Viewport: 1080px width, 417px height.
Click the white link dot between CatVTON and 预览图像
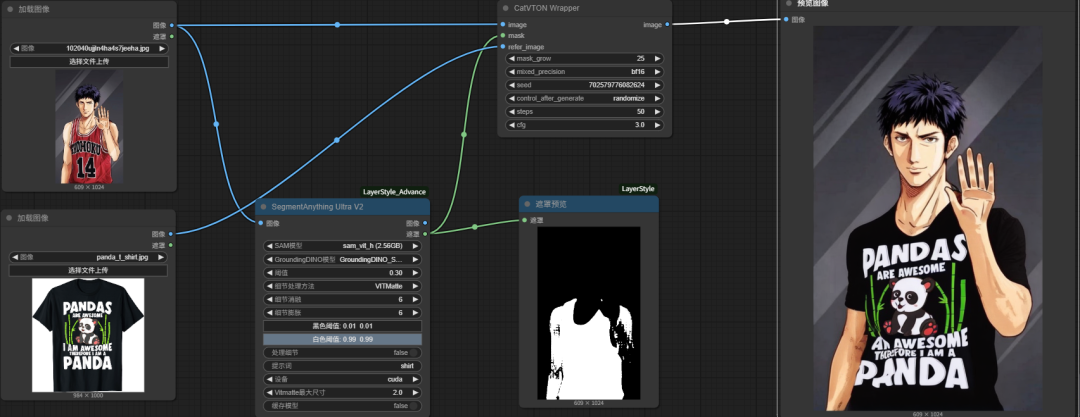click(x=727, y=21)
